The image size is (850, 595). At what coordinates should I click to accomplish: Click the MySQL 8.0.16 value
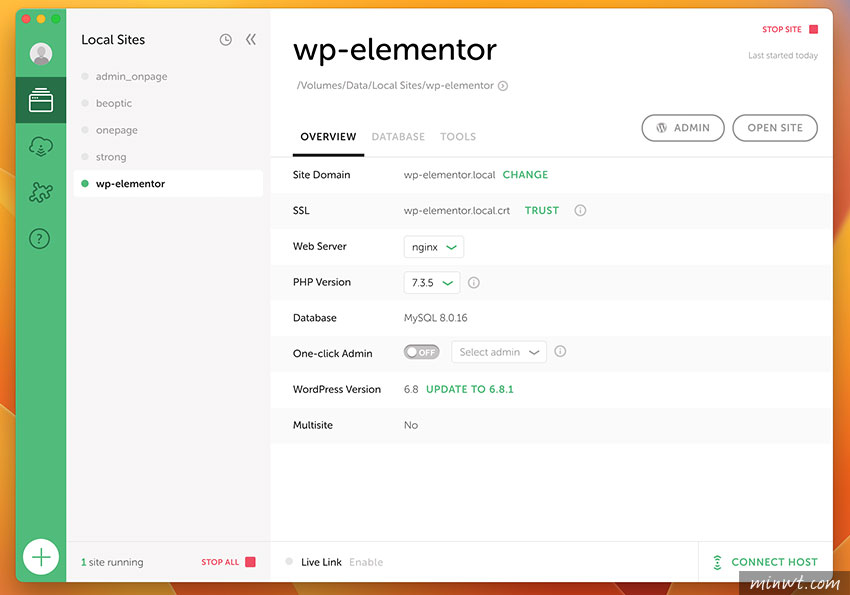tap(435, 318)
